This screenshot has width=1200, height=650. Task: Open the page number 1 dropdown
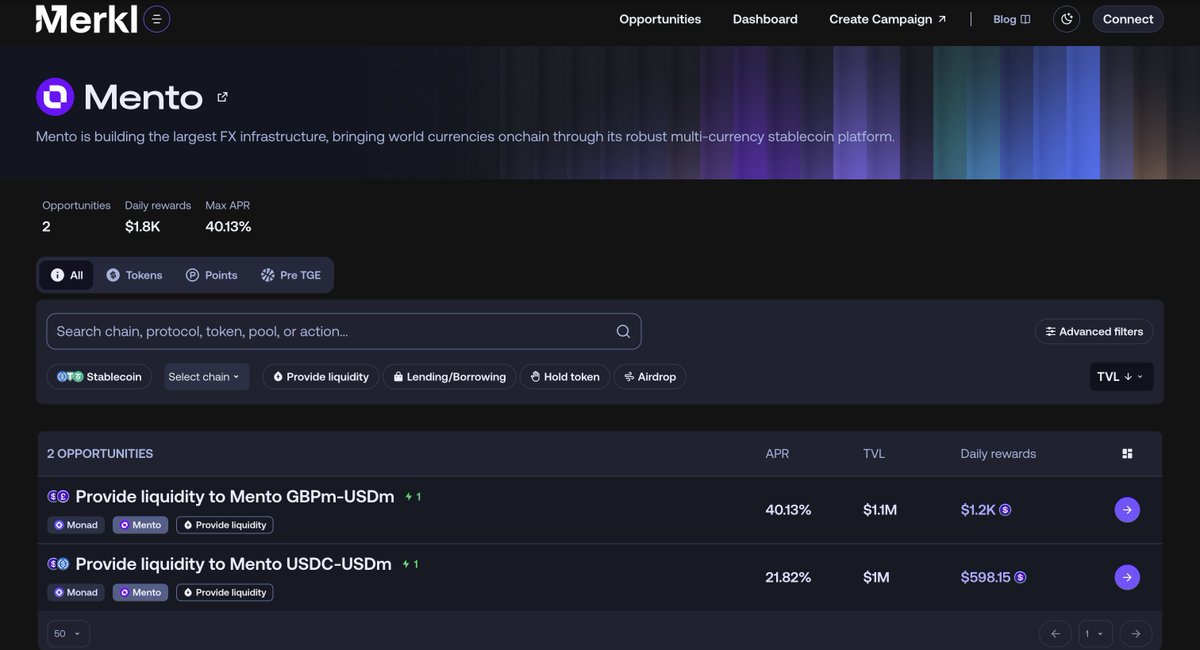[x=1095, y=634]
